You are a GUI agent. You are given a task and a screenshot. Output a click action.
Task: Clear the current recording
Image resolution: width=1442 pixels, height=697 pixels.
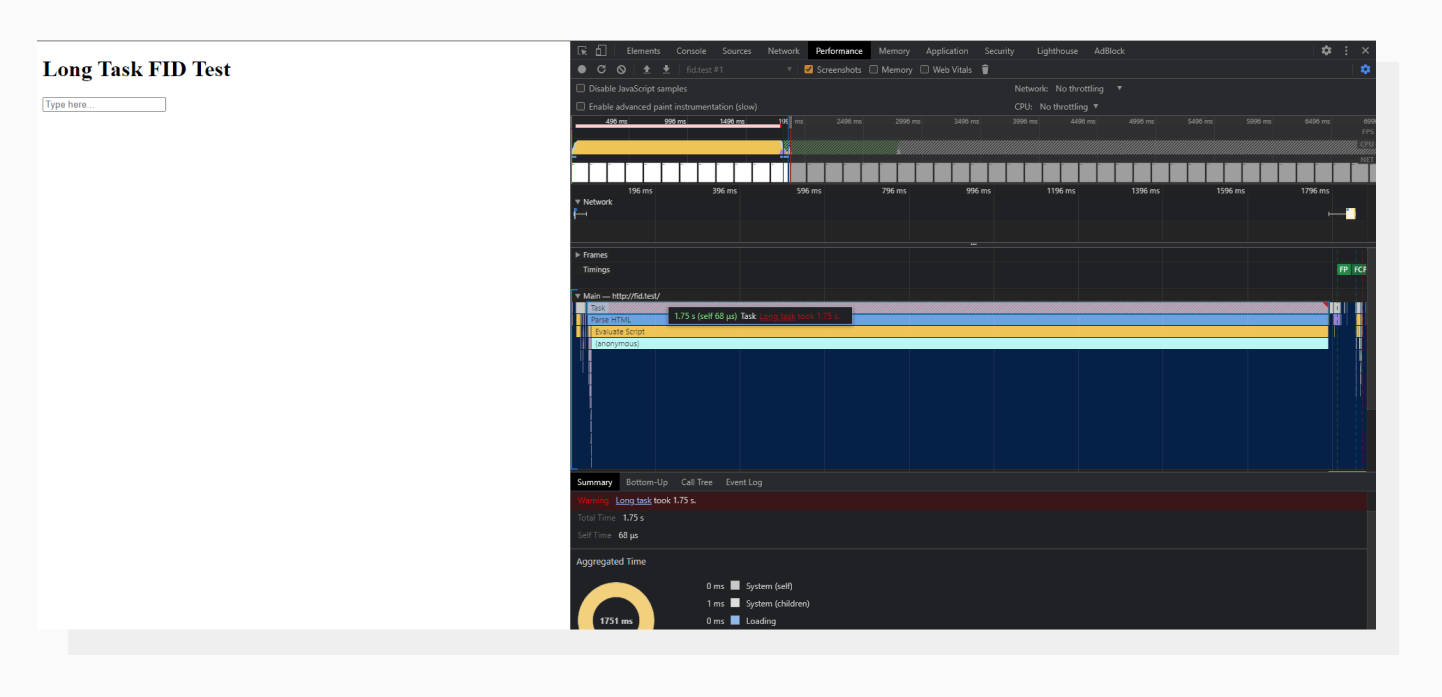click(x=621, y=69)
